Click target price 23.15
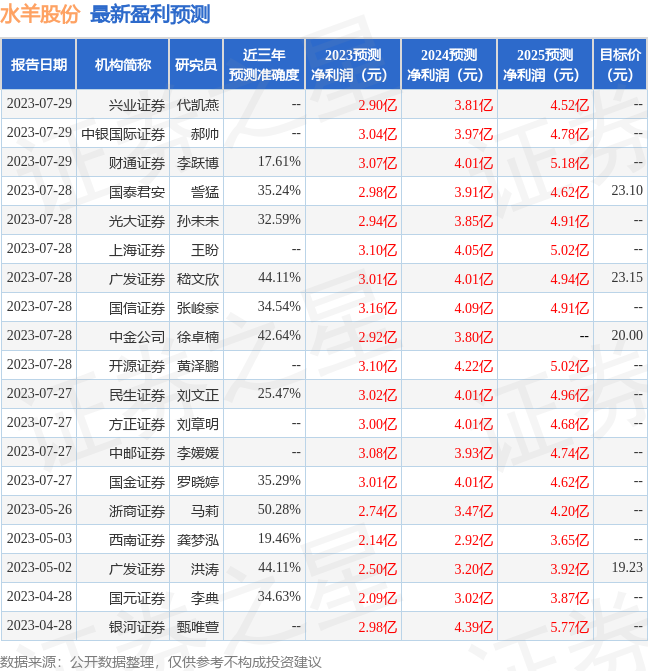 pyautogui.click(x=627, y=277)
